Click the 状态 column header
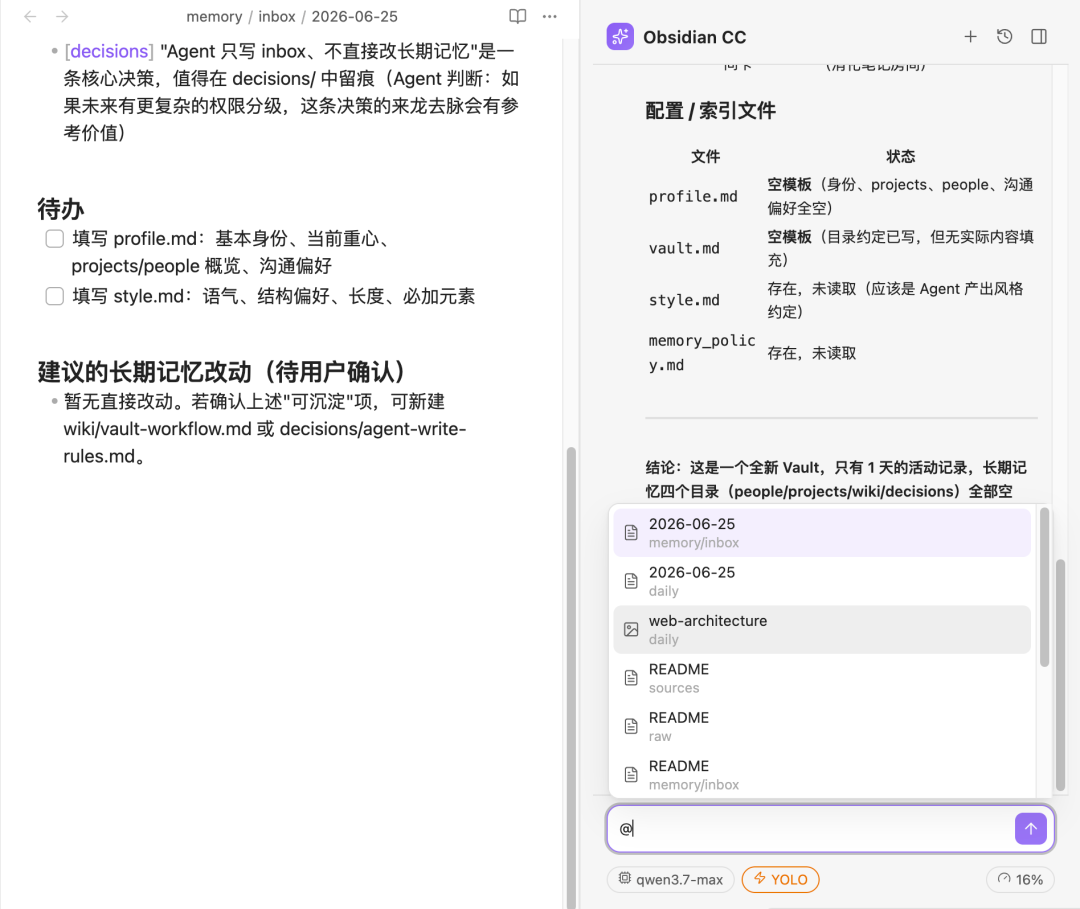This screenshot has height=909, width=1080. (900, 156)
